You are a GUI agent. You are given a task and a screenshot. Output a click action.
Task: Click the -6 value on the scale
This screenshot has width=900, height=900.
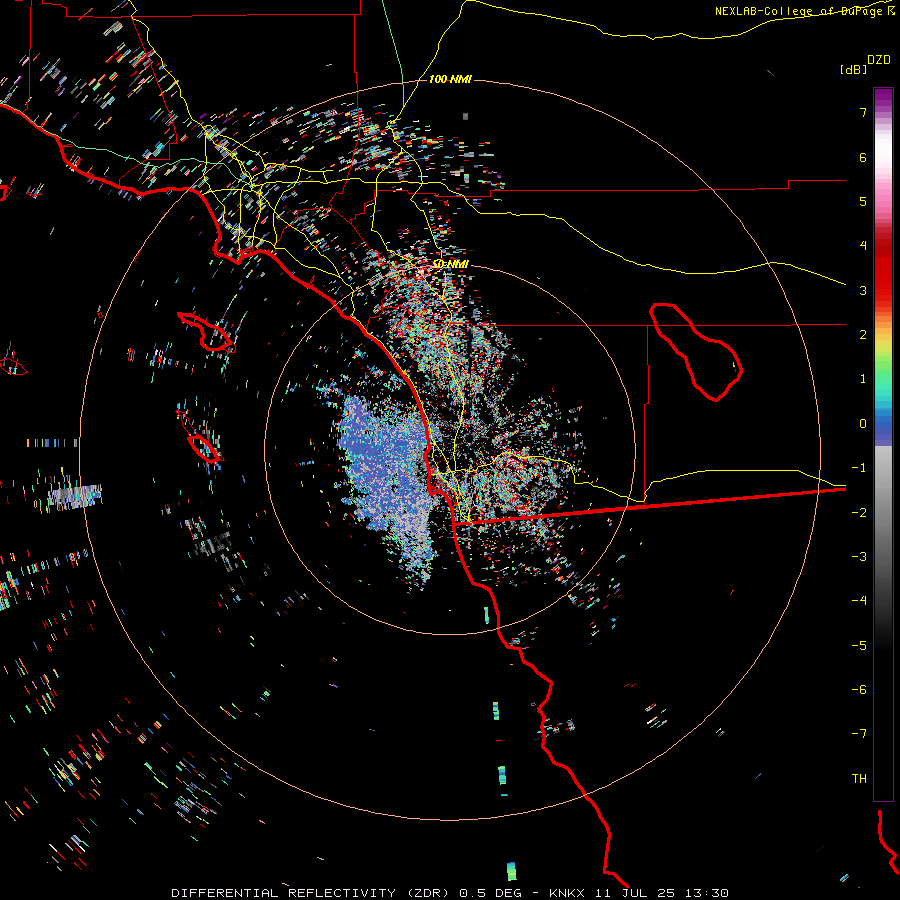(859, 690)
